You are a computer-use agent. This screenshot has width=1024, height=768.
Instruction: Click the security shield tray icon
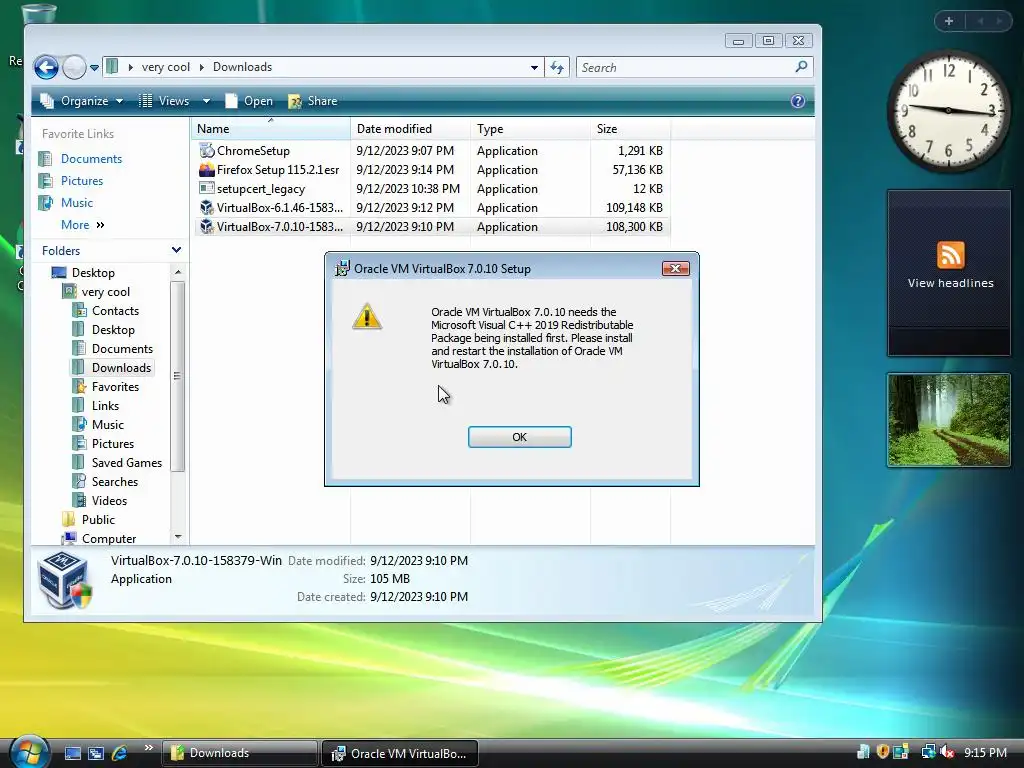(x=882, y=752)
